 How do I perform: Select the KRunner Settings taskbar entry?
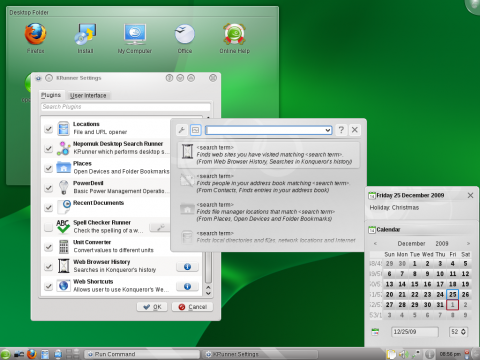[260, 354]
